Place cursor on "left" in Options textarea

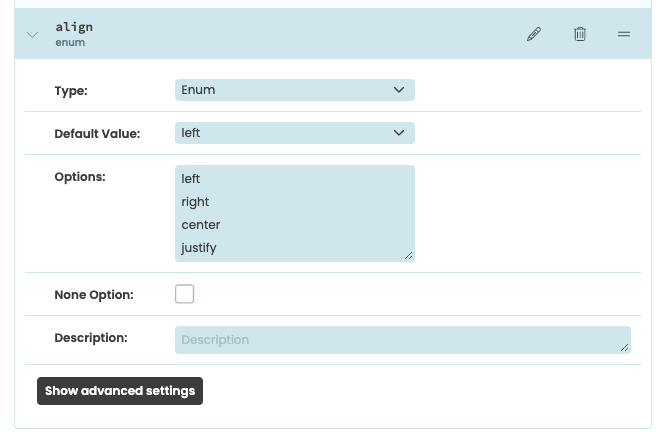(x=190, y=179)
